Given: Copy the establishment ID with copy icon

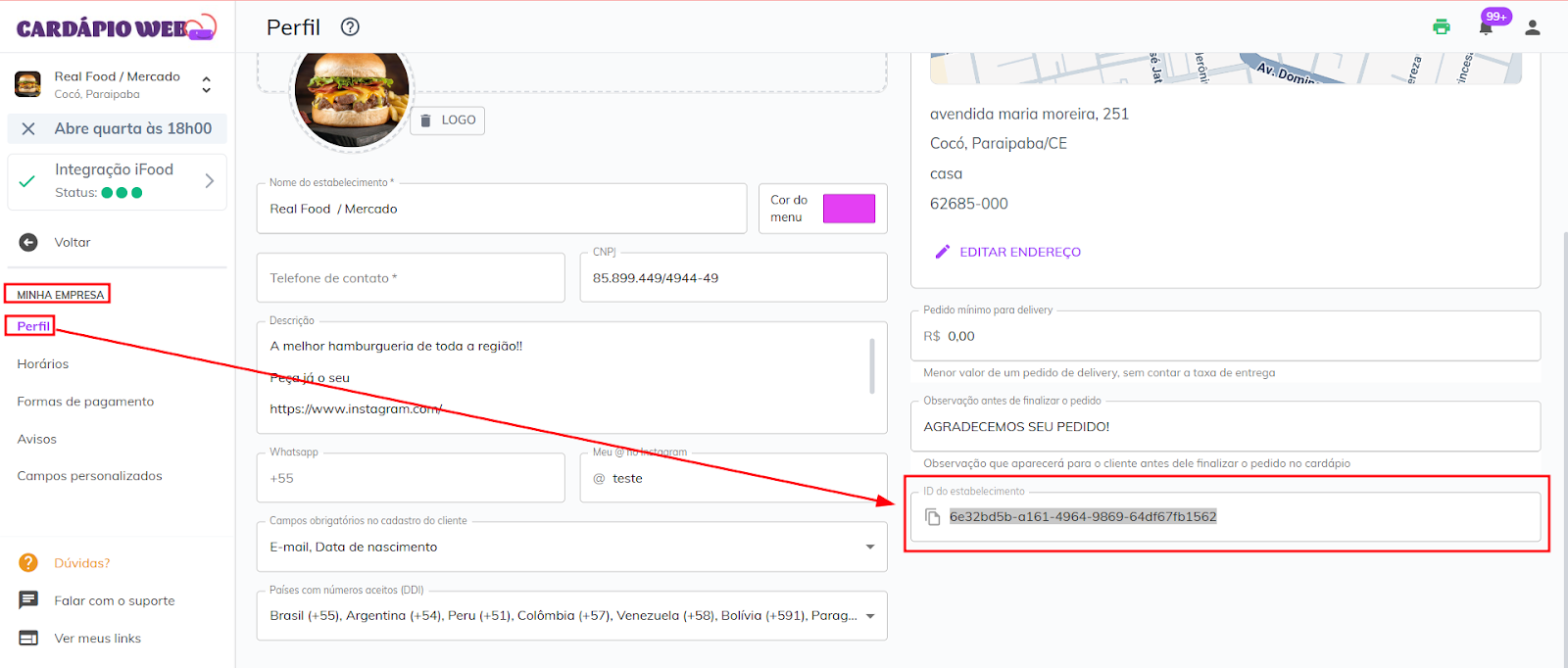Looking at the screenshot, I should click(x=933, y=517).
